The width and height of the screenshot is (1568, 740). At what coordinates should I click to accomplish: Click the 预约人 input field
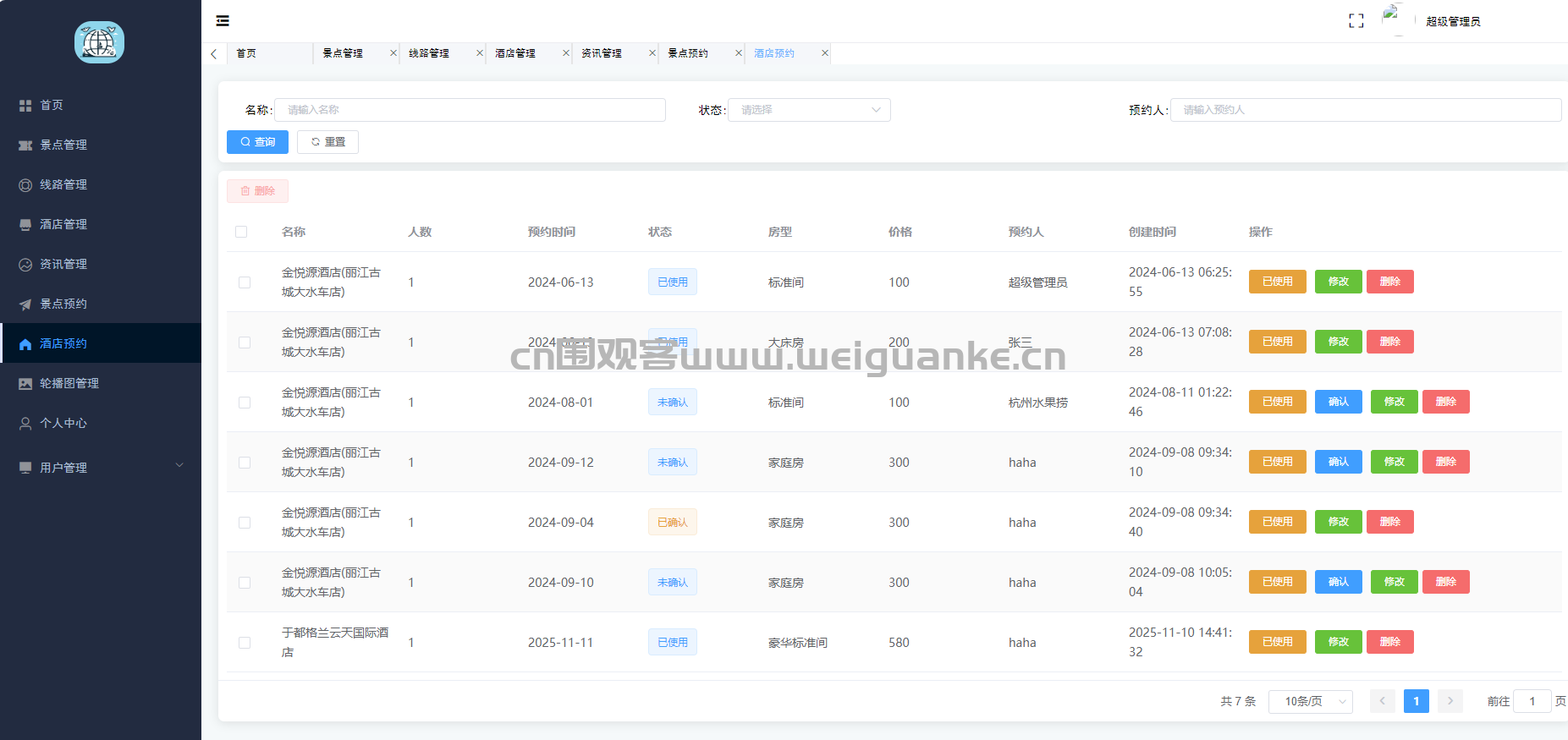[x=1364, y=110]
